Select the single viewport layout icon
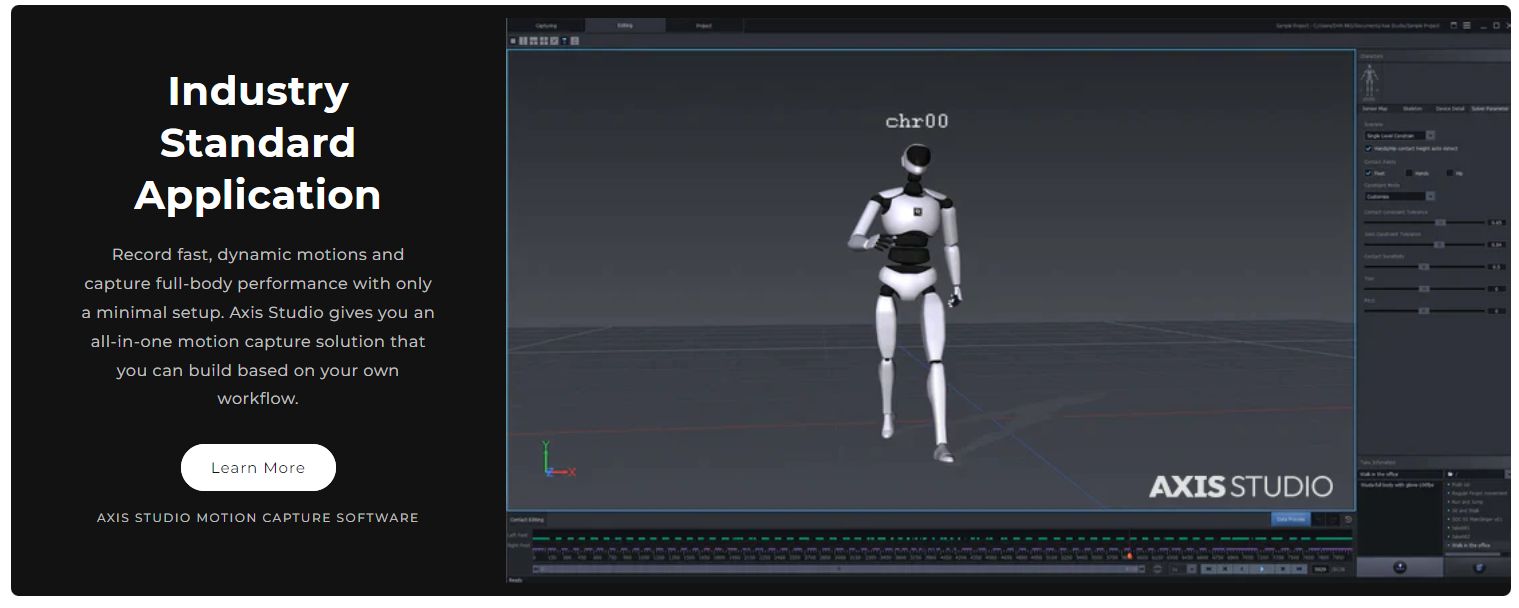Viewport: 1519px width, 608px height. click(x=513, y=41)
